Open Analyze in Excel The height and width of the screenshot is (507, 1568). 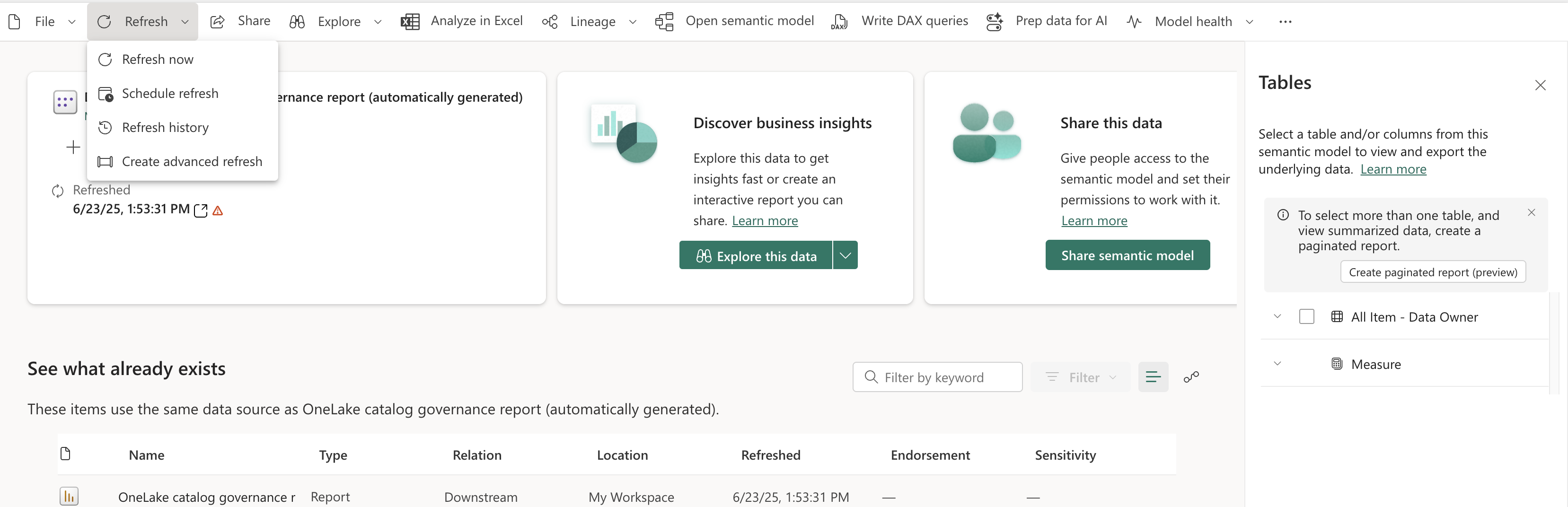(x=476, y=21)
